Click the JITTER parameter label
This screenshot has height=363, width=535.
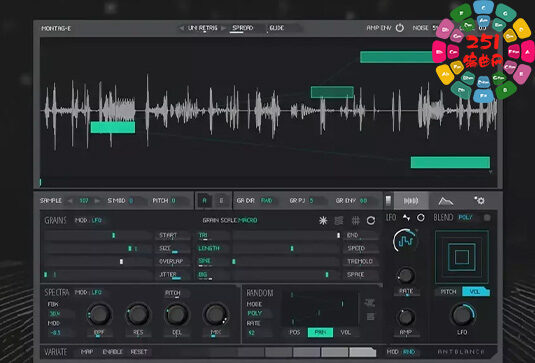[x=168, y=274]
